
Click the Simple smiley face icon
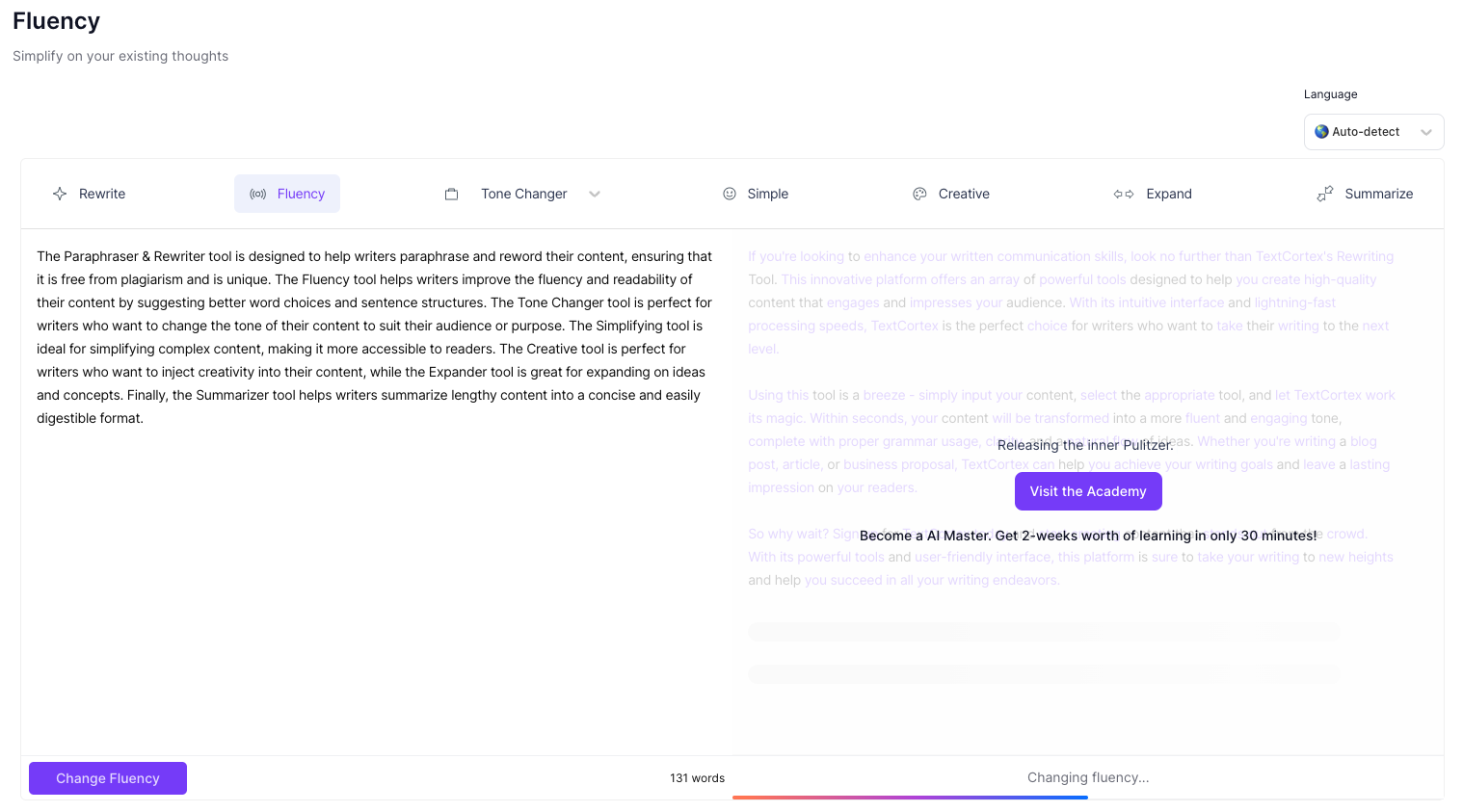point(730,194)
